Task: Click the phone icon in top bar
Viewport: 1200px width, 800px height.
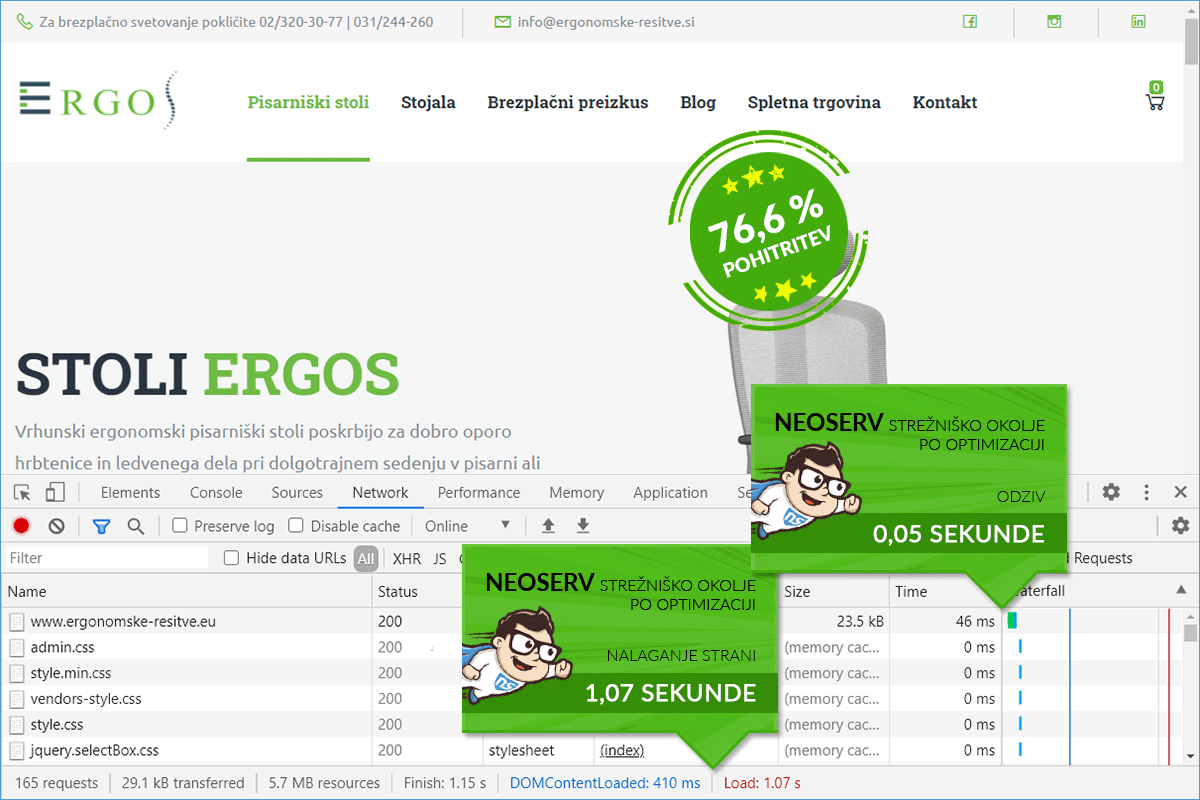Action: pos(24,22)
